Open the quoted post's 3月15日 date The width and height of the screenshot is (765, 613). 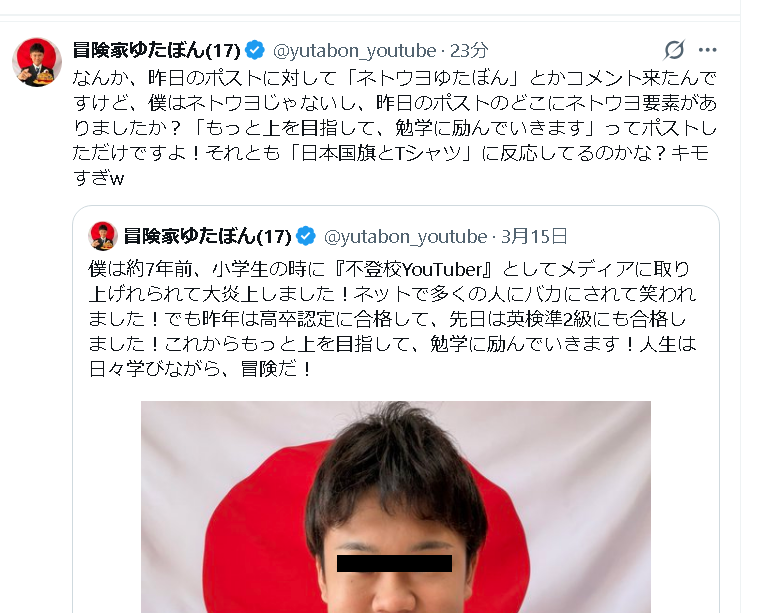(x=534, y=236)
